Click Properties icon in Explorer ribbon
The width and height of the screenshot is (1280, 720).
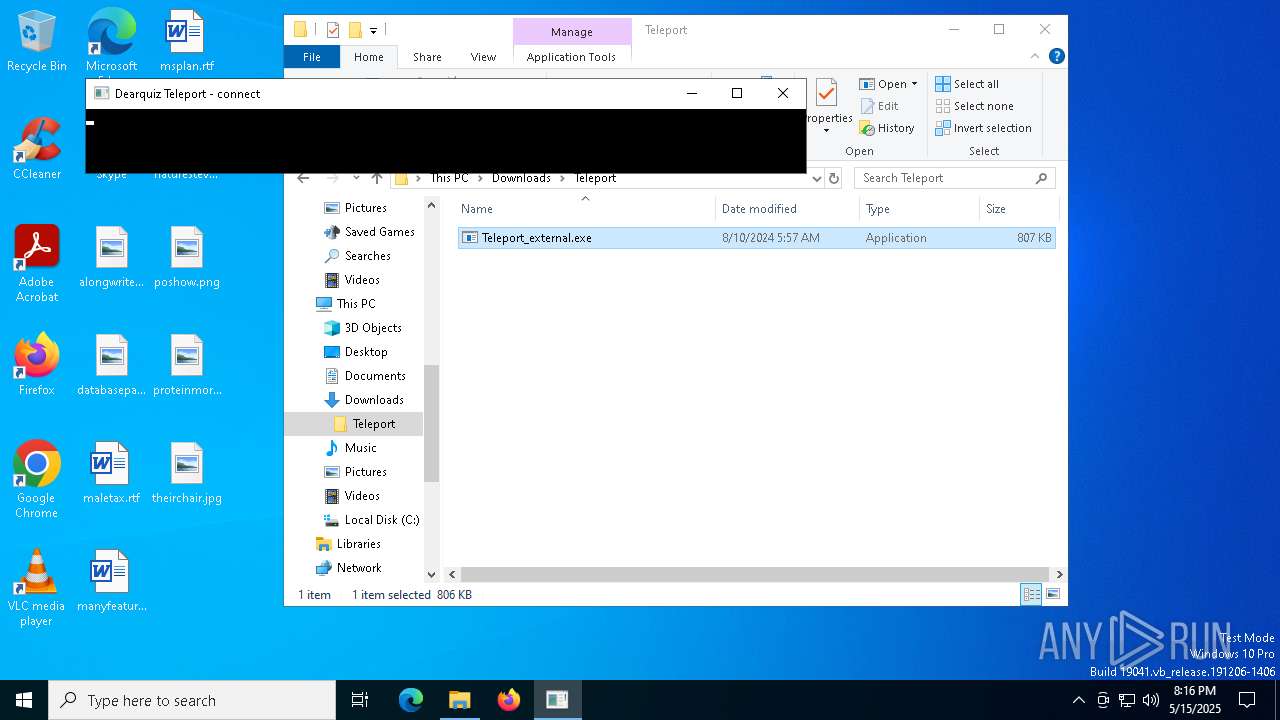[826, 95]
